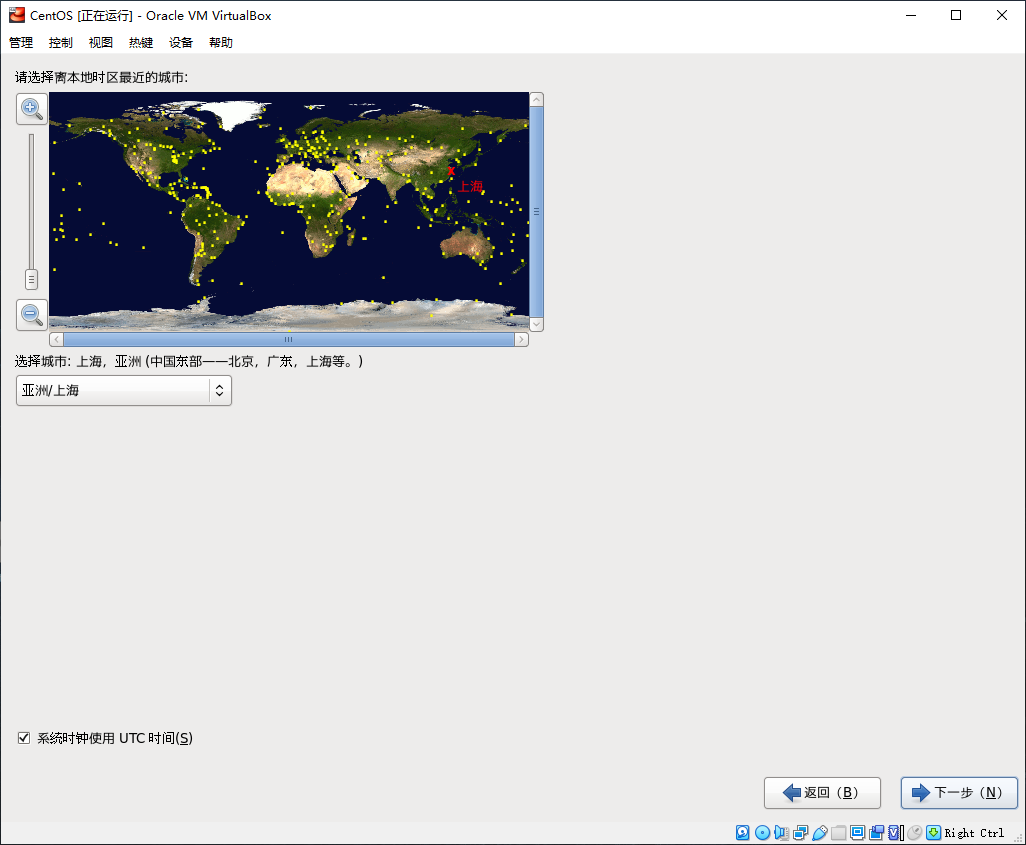Click the video capture status icon
Screen dimensions: 1026x845
tap(877, 833)
